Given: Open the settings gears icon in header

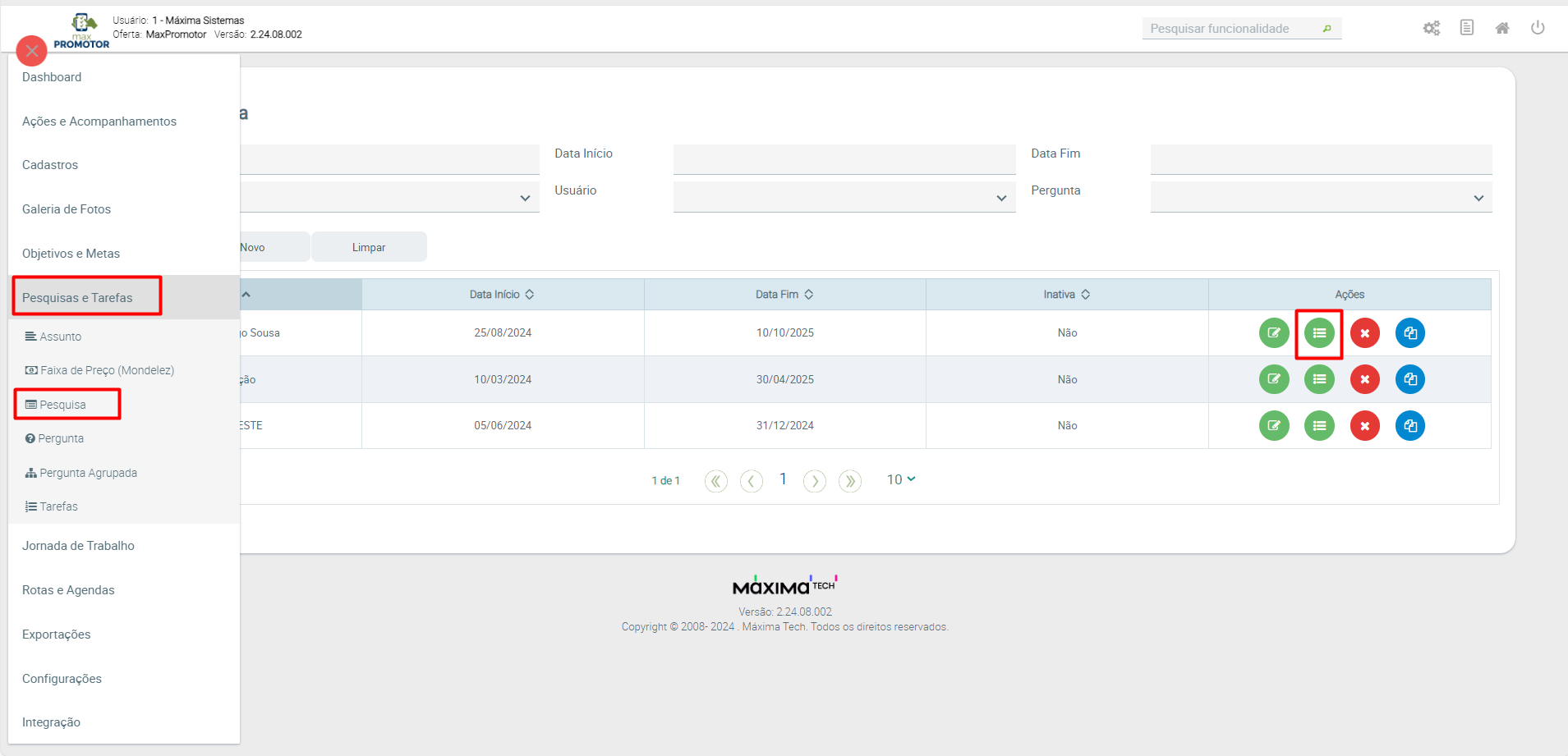Looking at the screenshot, I should pyautogui.click(x=1432, y=29).
